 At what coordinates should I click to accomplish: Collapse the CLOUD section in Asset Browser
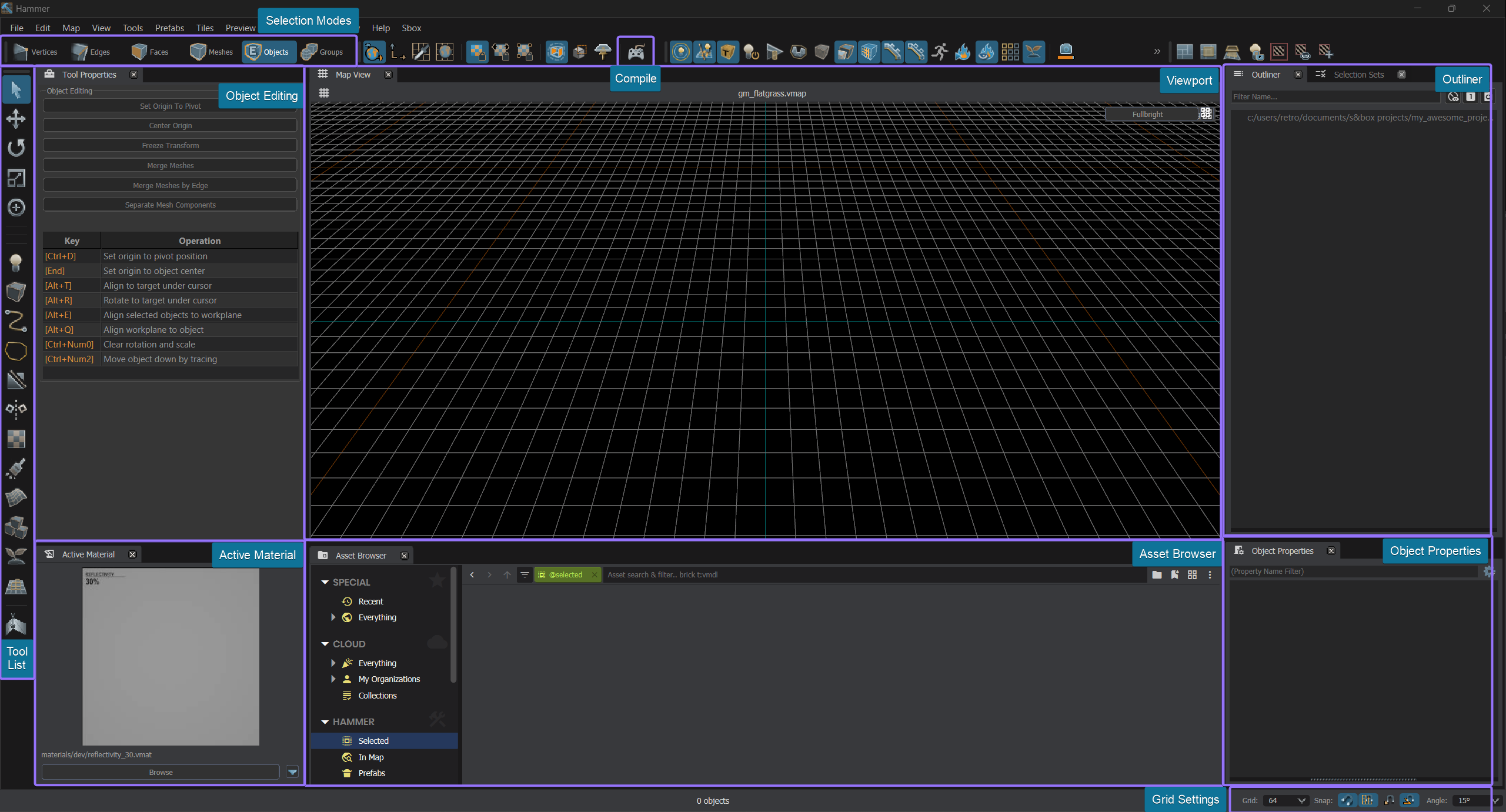click(325, 644)
